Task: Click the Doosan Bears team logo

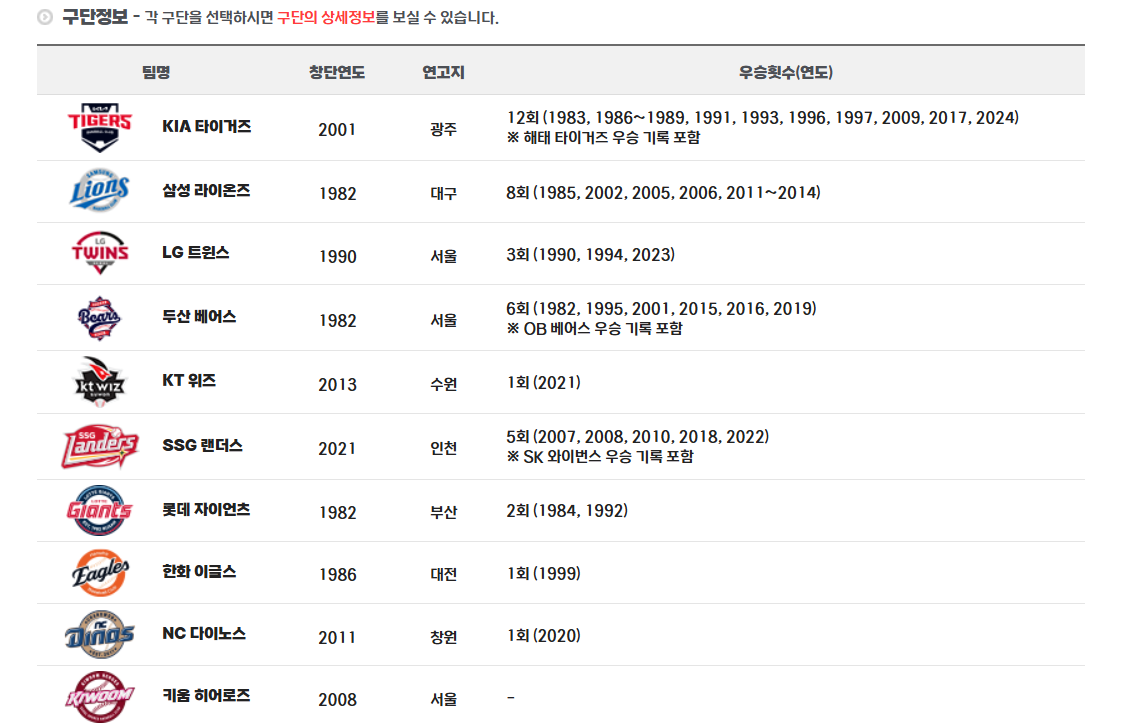Action: pyautogui.click(x=99, y=318)
